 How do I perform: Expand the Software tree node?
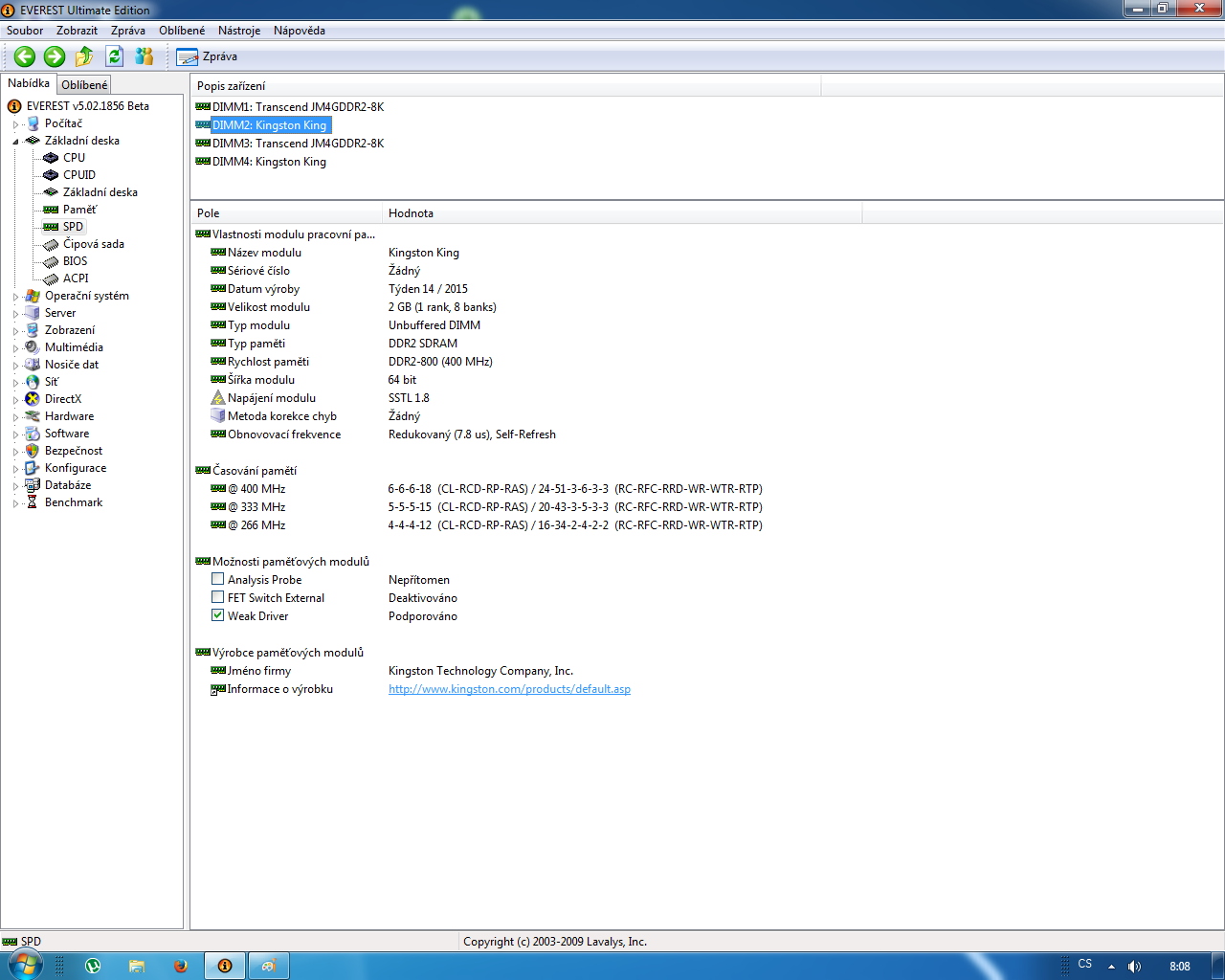(16, 434)
